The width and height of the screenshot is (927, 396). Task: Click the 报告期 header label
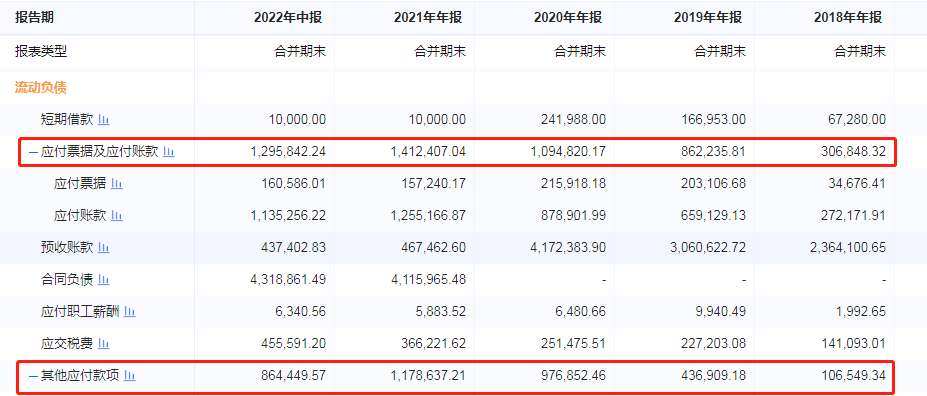pyautogui.click(x=34, y=18)
